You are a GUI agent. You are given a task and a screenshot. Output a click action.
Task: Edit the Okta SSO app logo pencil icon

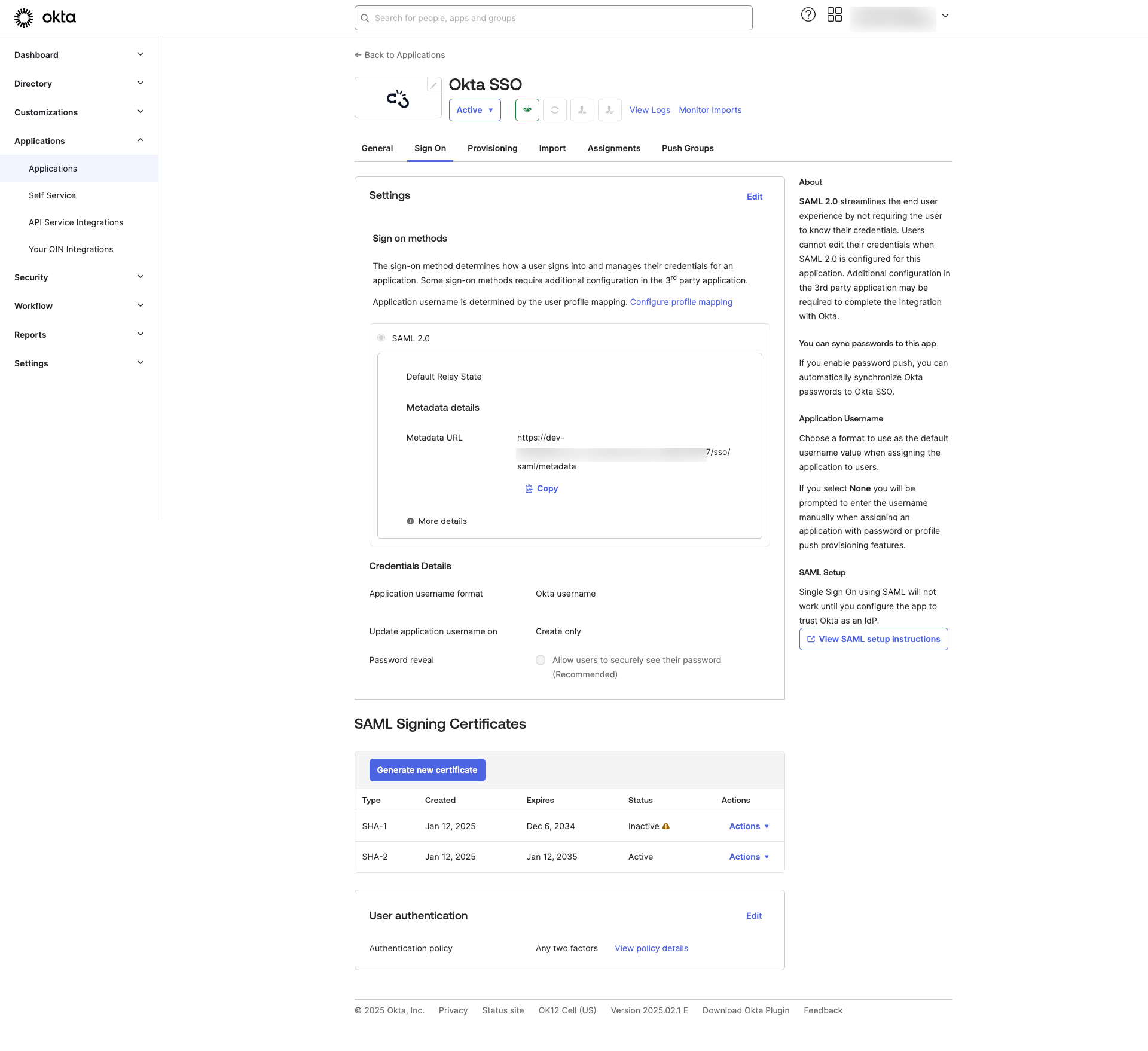pos(432,84)
